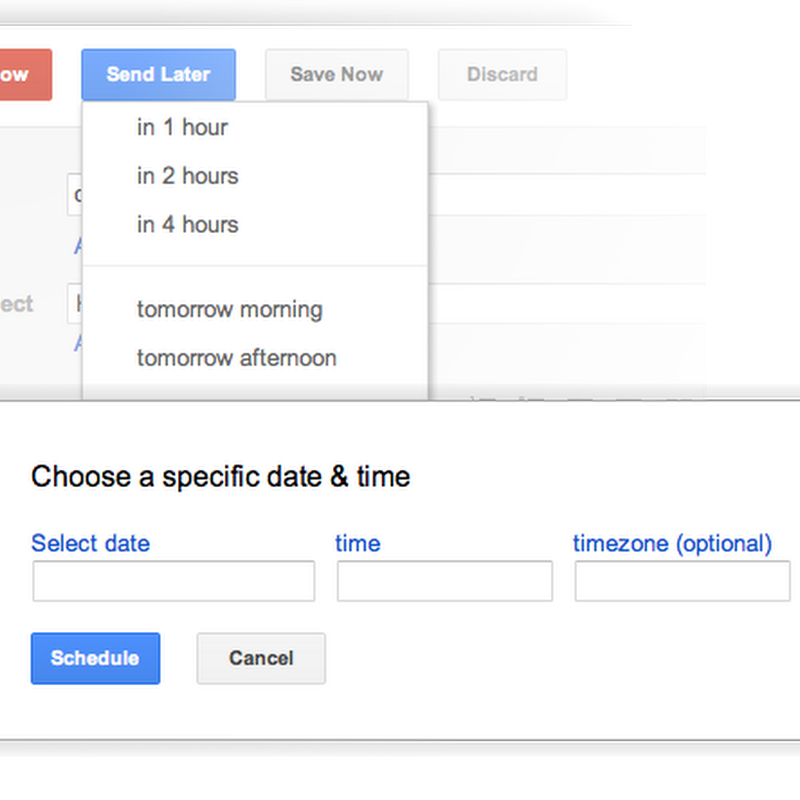This screenshot has width=800, height=800.
Task: Click into the time input field
Action: pyautogui.click(x=444, y=581)
